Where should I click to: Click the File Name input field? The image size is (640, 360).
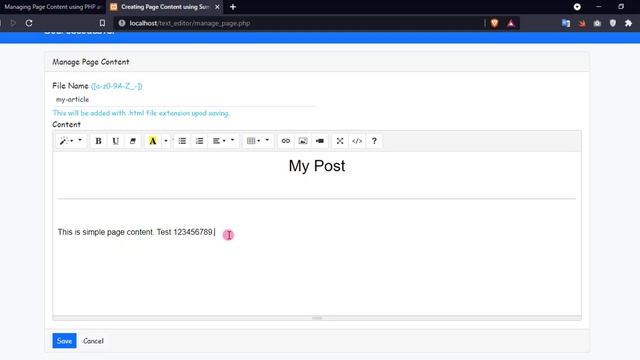tap(184, 99)
